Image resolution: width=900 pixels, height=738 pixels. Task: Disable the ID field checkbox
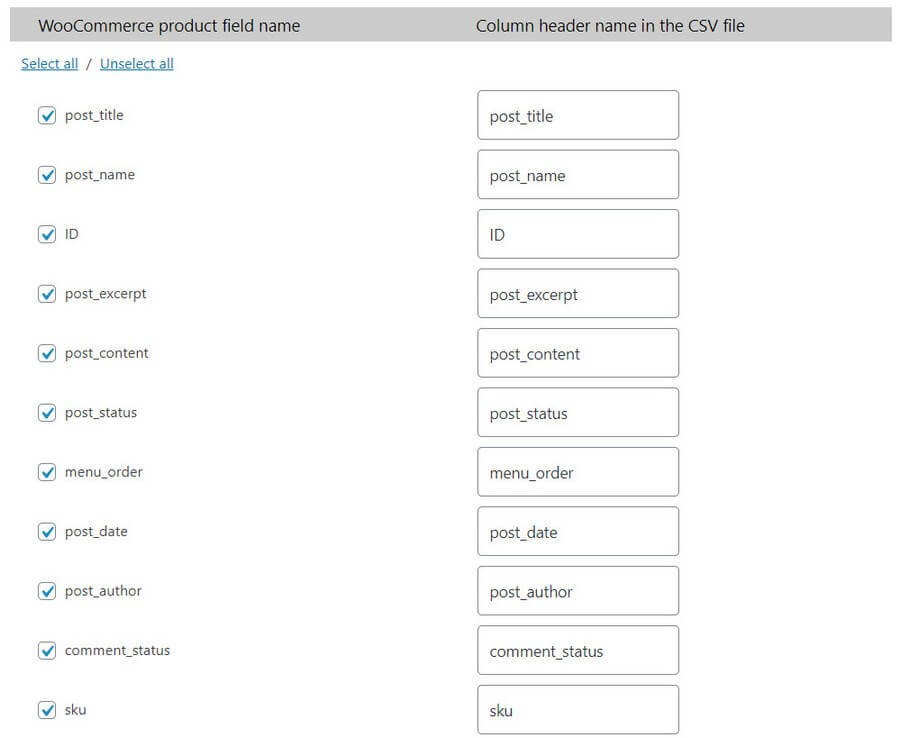pos(47,234)
